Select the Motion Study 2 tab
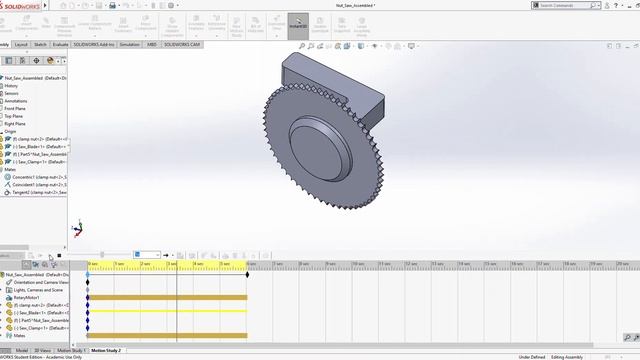Image resolution: width=640 pixels, height=360 pixels. click(106, 350)
